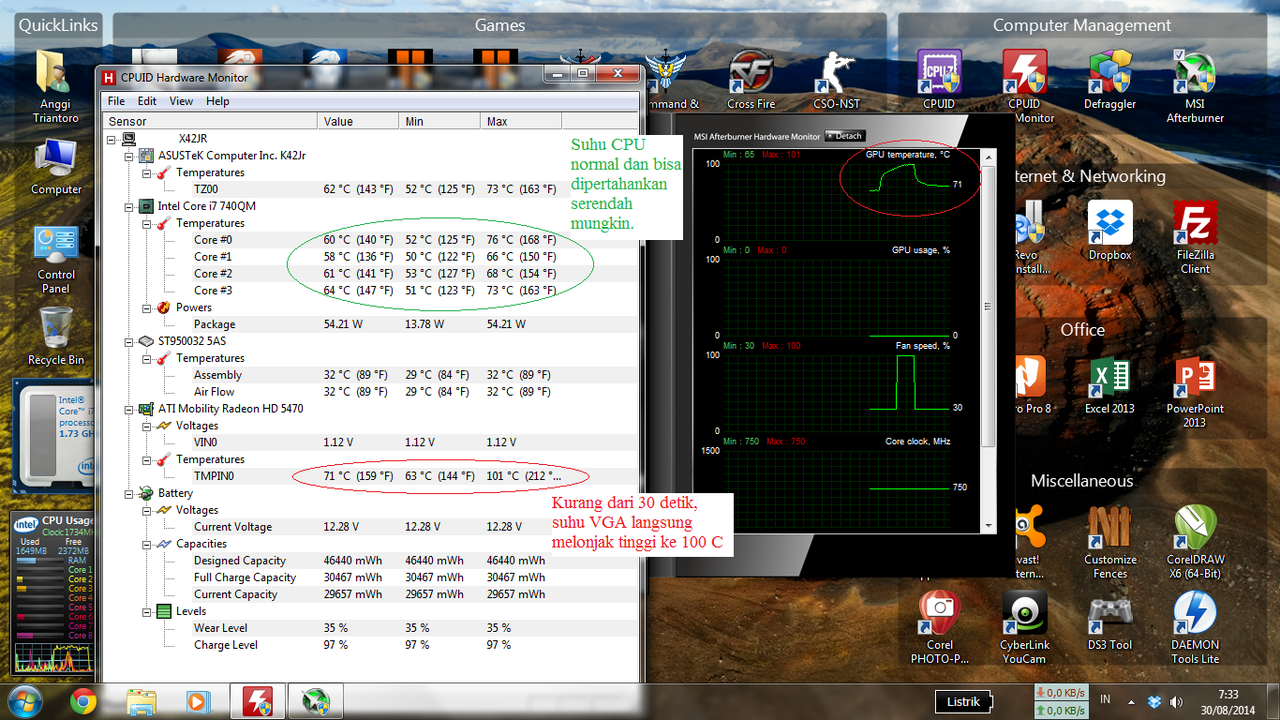The image size is (1280, 720).
Task: Select the VIN0 voltage row
Action: 371,442
